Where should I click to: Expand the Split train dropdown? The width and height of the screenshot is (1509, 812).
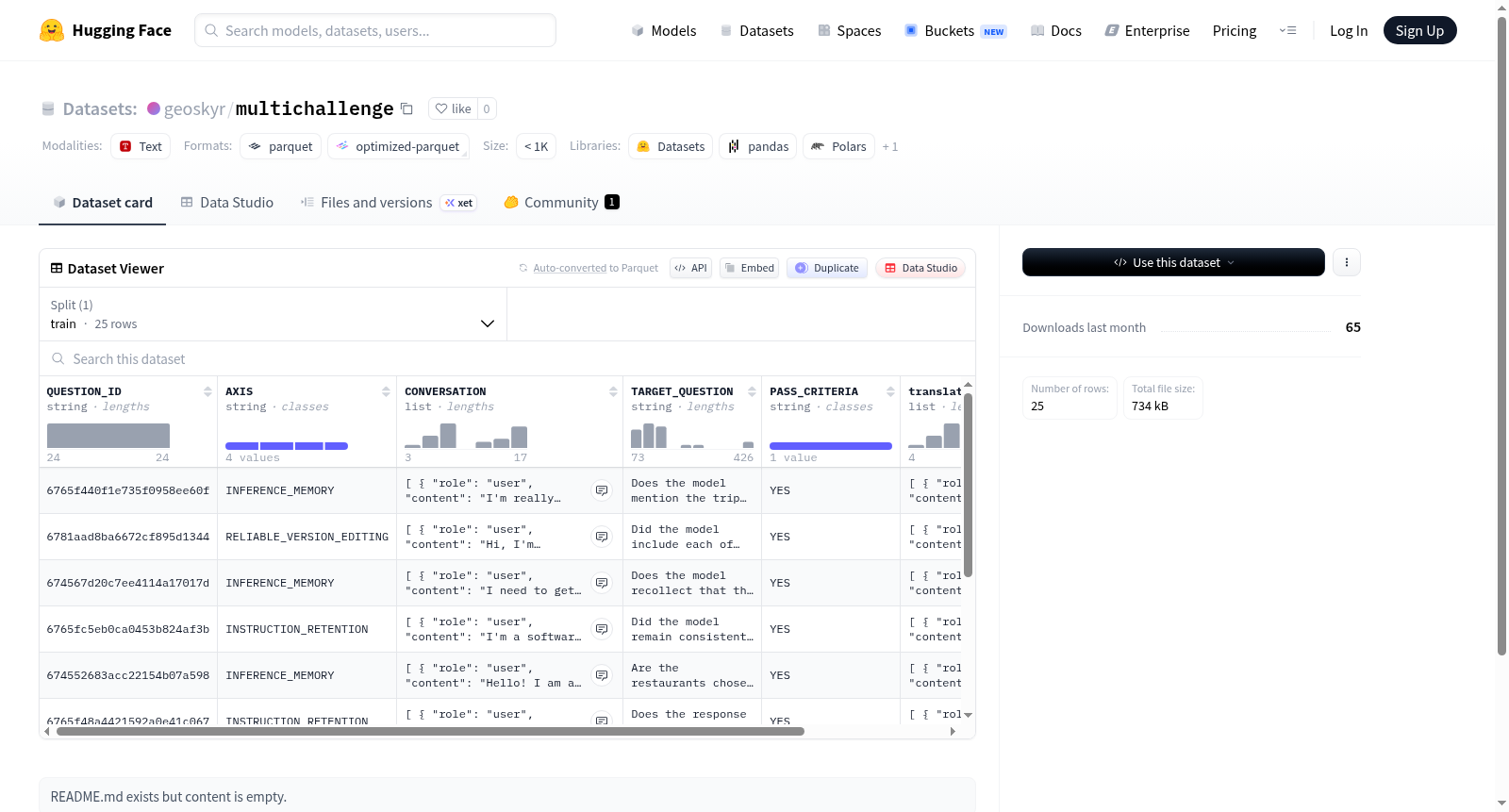[273, 314]
